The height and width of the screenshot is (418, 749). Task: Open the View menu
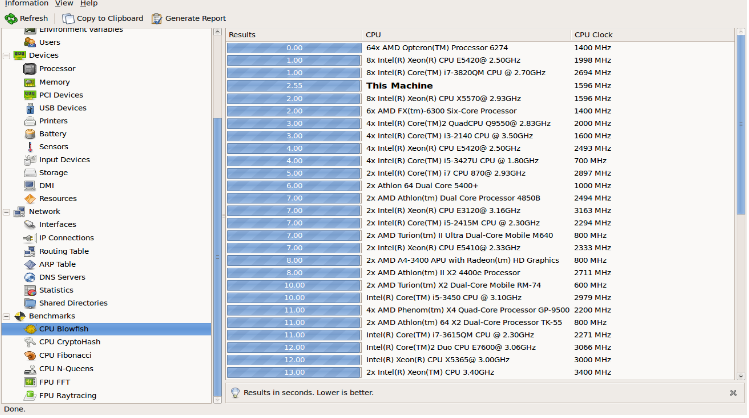[63, 4]
